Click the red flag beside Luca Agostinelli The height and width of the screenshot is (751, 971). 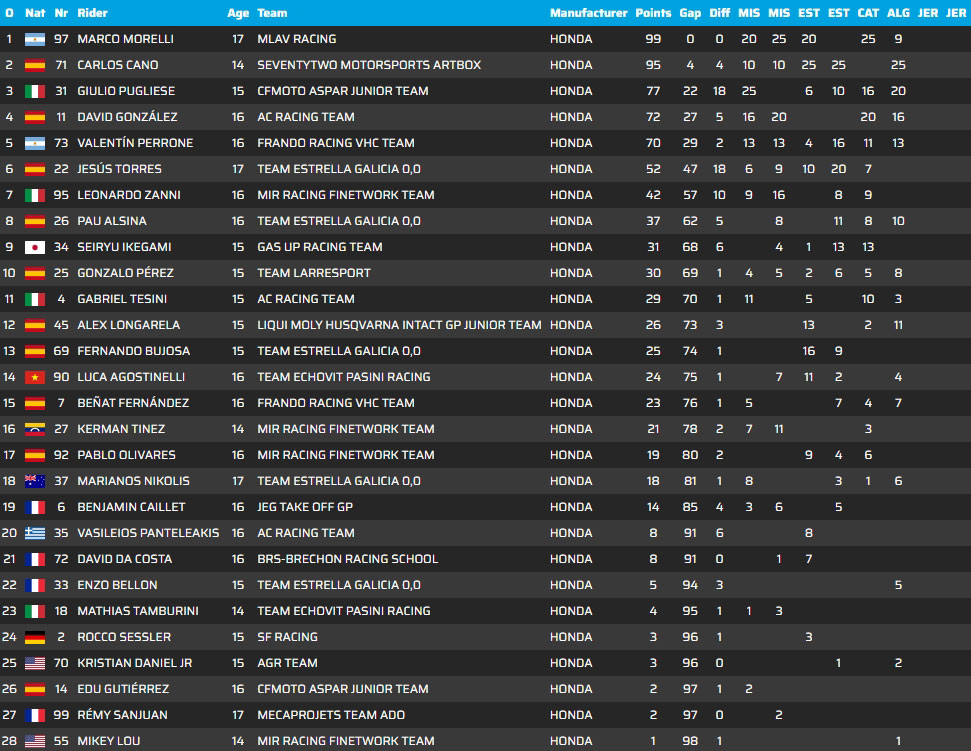point(35,377)
